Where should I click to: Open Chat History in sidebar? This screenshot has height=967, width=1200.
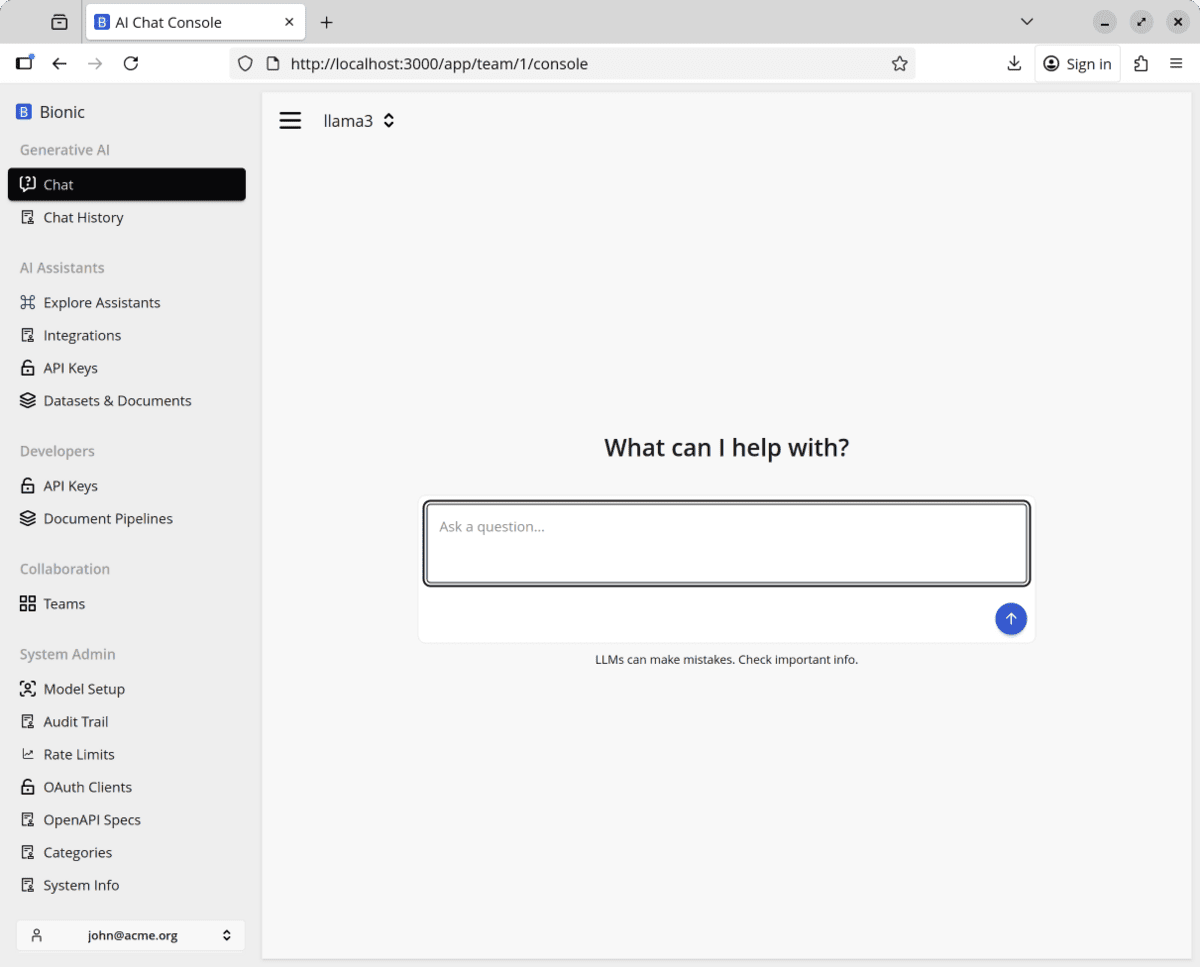(x=83, y=217)
